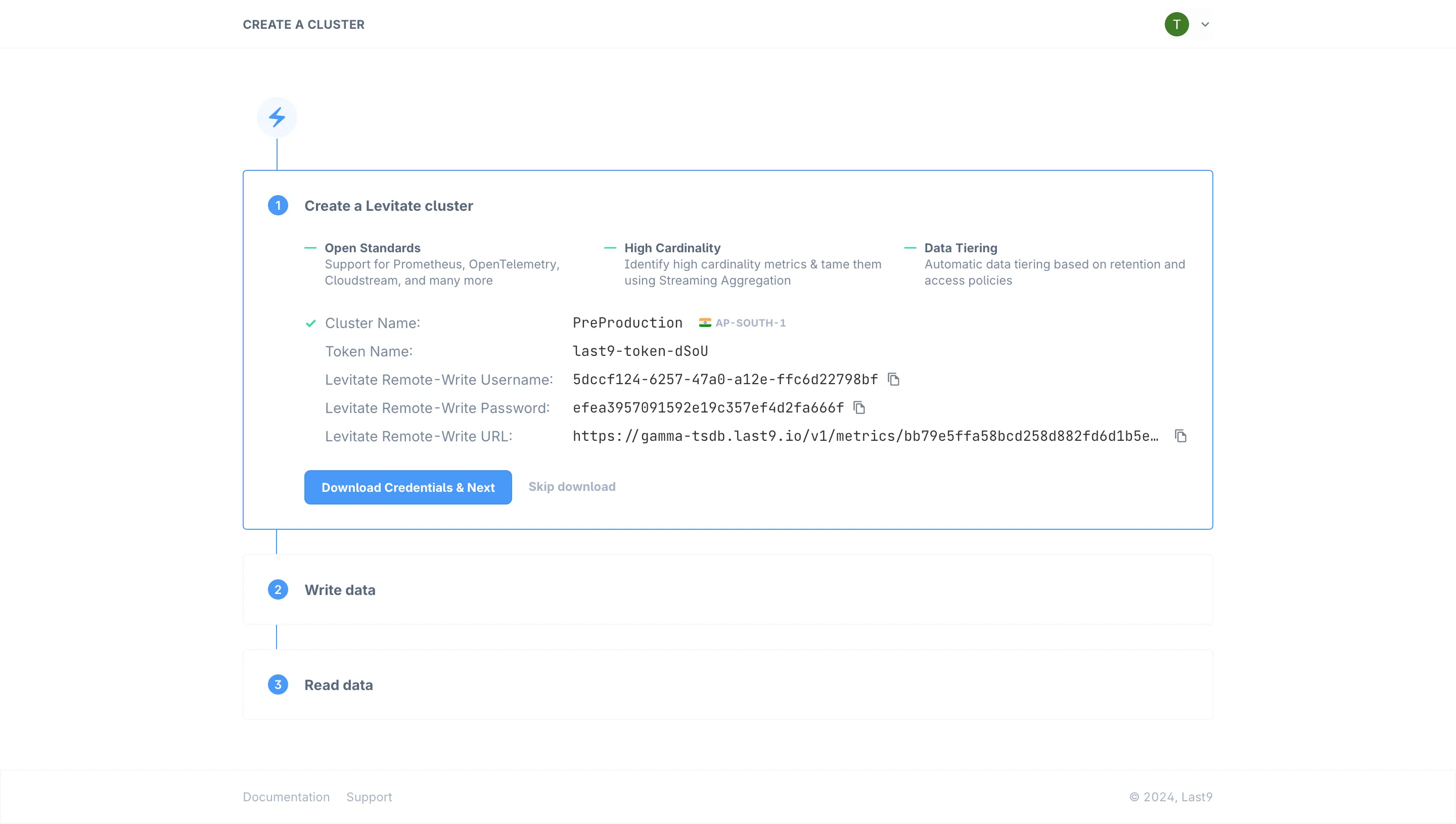The height and width of the screenshot is (824, 1456).
Task: Click step 2 number badge
Action: tap(278, 590)
